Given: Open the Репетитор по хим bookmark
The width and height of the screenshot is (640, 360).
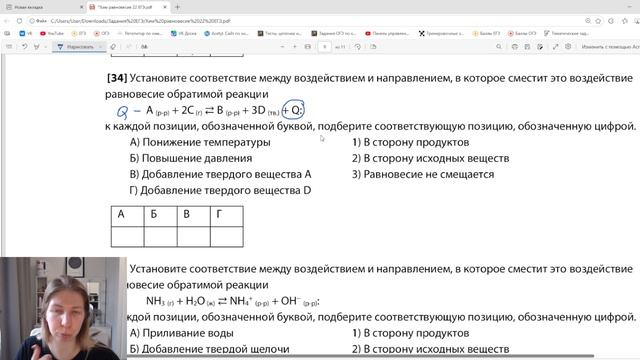Looking at the screenshot, I should point(140,33).
